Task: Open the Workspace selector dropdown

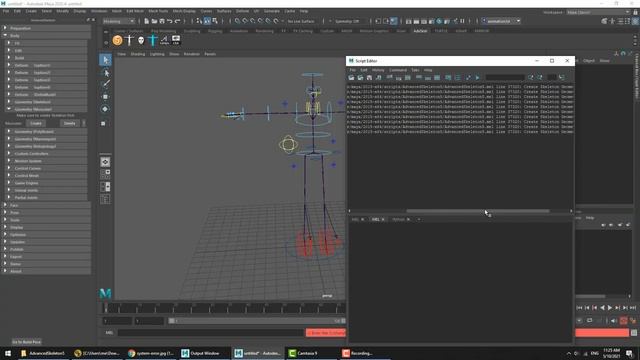Action: [x=598, y=12]
